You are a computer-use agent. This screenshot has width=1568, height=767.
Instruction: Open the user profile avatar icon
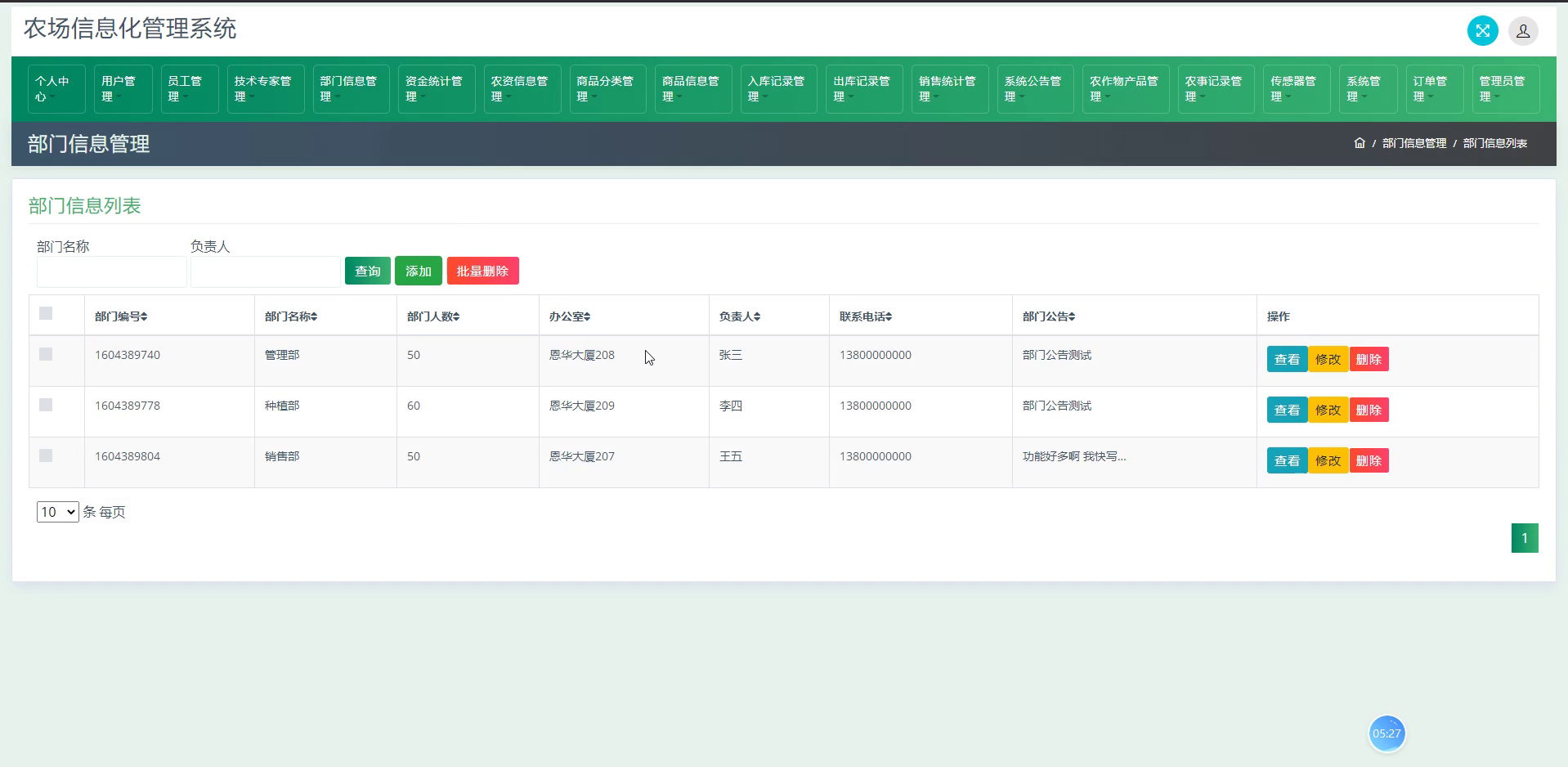tap(1523, 31)
